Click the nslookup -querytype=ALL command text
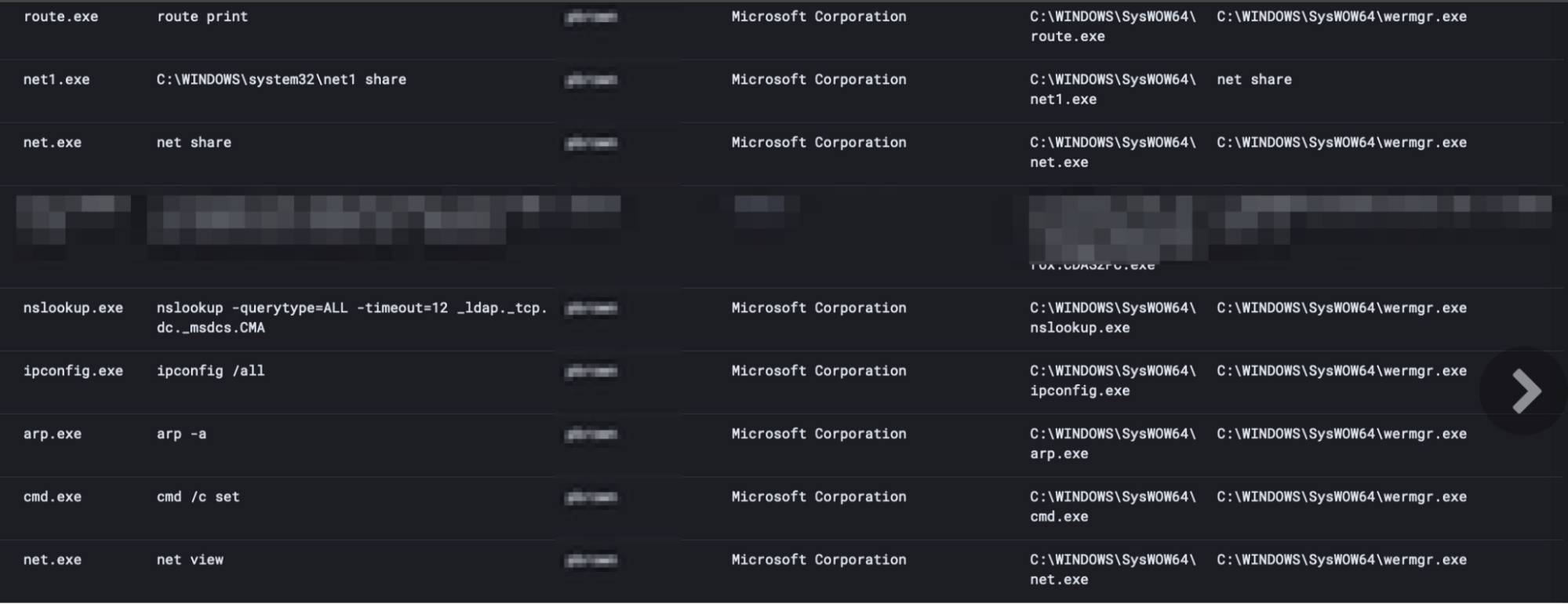The image size is (1568, 604). tap(351, 318)
